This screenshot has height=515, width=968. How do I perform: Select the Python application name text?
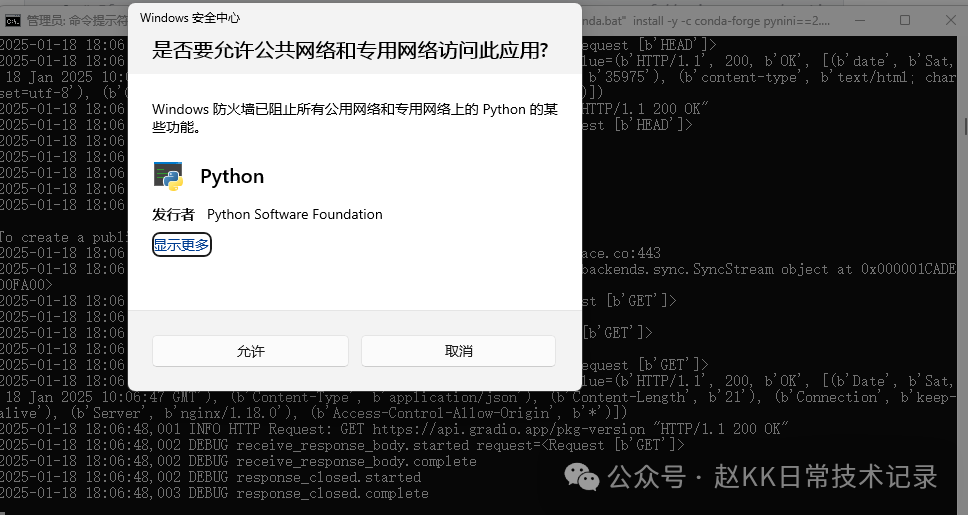pyautogui.click(x=232, y=177)
